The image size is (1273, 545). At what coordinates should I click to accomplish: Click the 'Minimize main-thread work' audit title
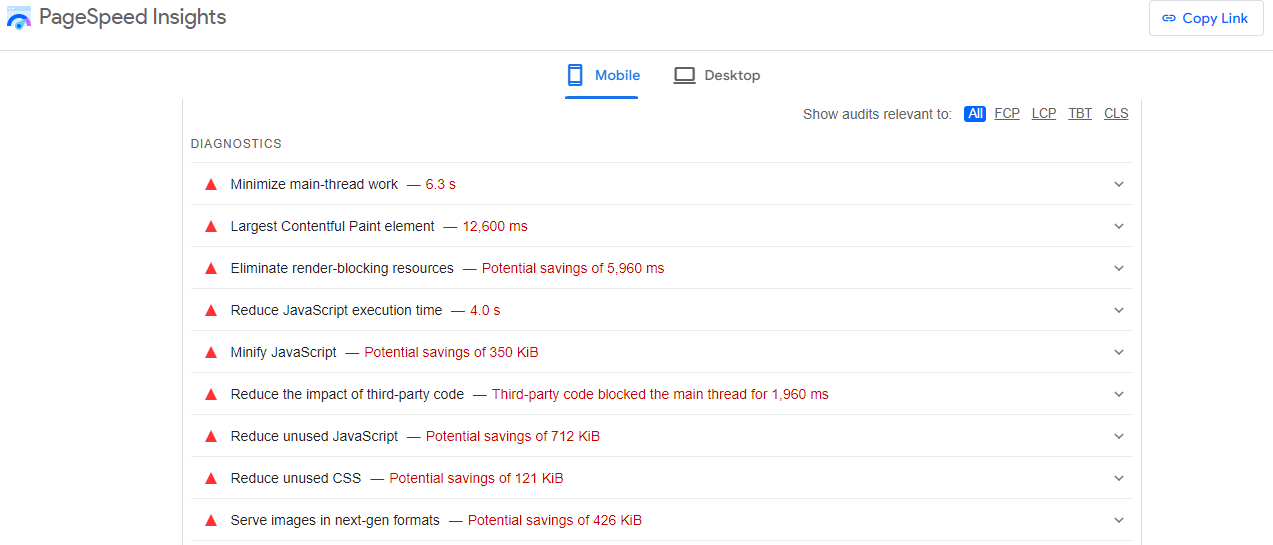314,184
